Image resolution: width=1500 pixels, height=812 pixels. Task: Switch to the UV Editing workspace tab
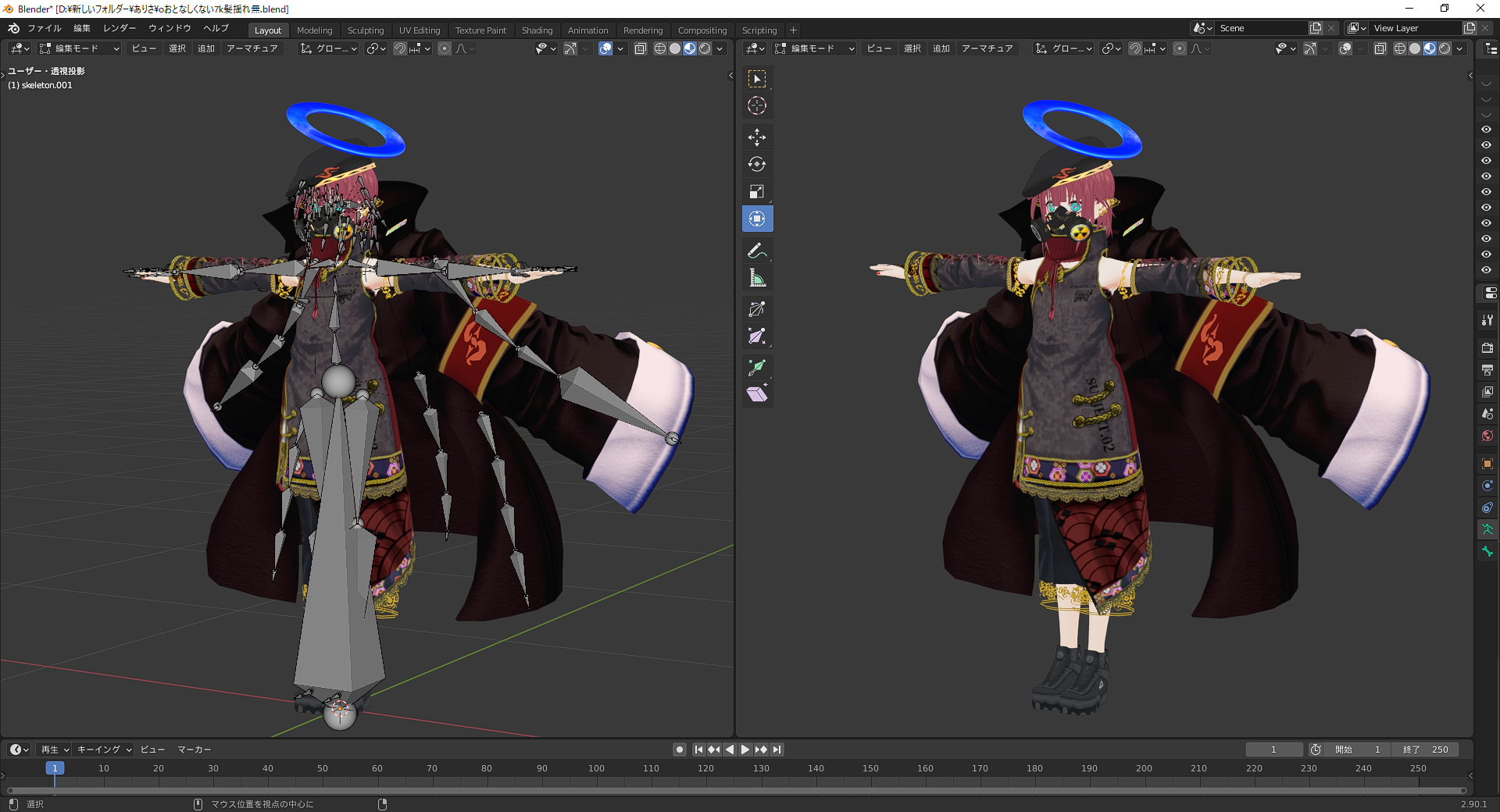pyautogui.click(x=420, y=30)
